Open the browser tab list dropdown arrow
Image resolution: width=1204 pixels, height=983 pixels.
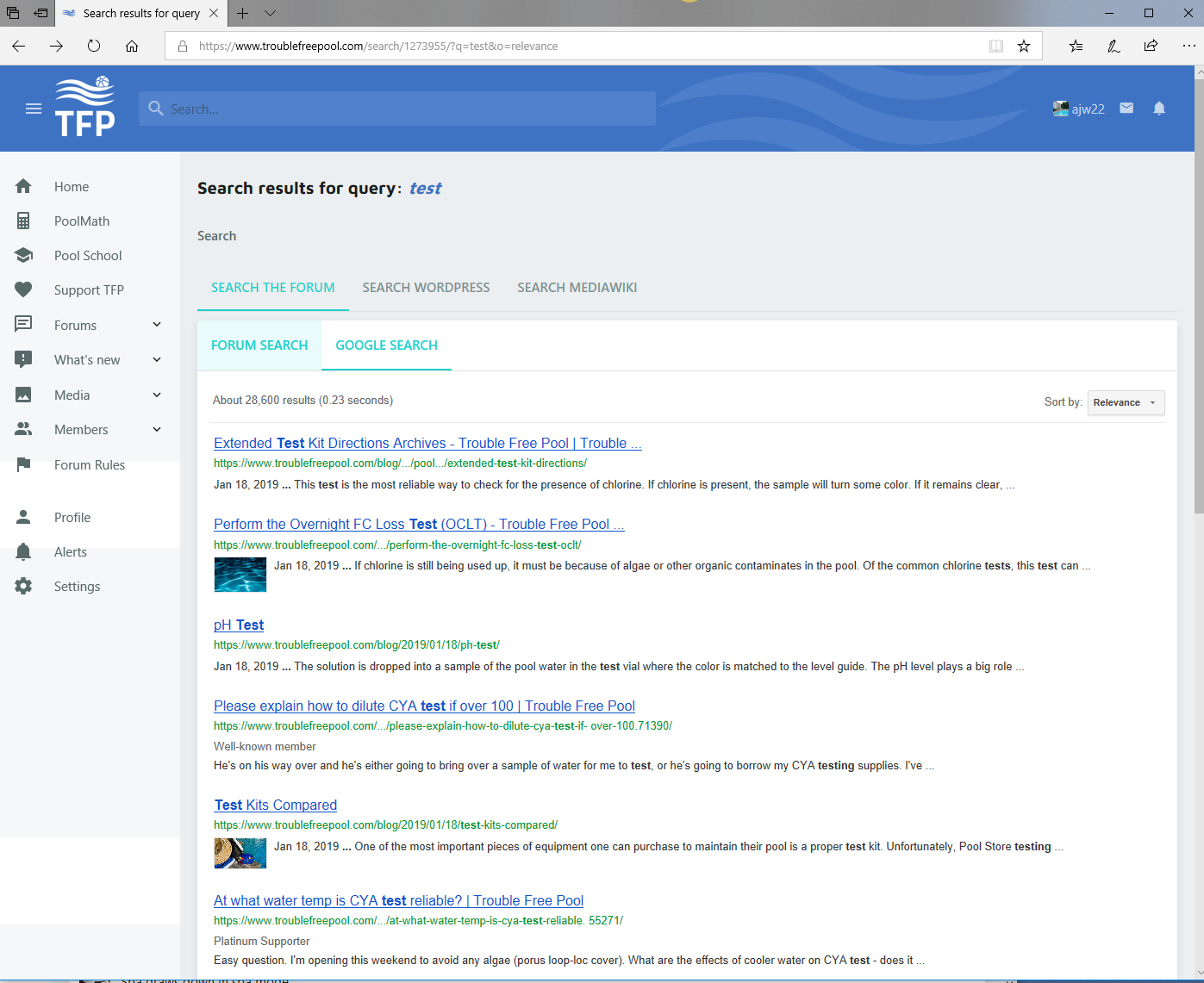tap(271, 13)
